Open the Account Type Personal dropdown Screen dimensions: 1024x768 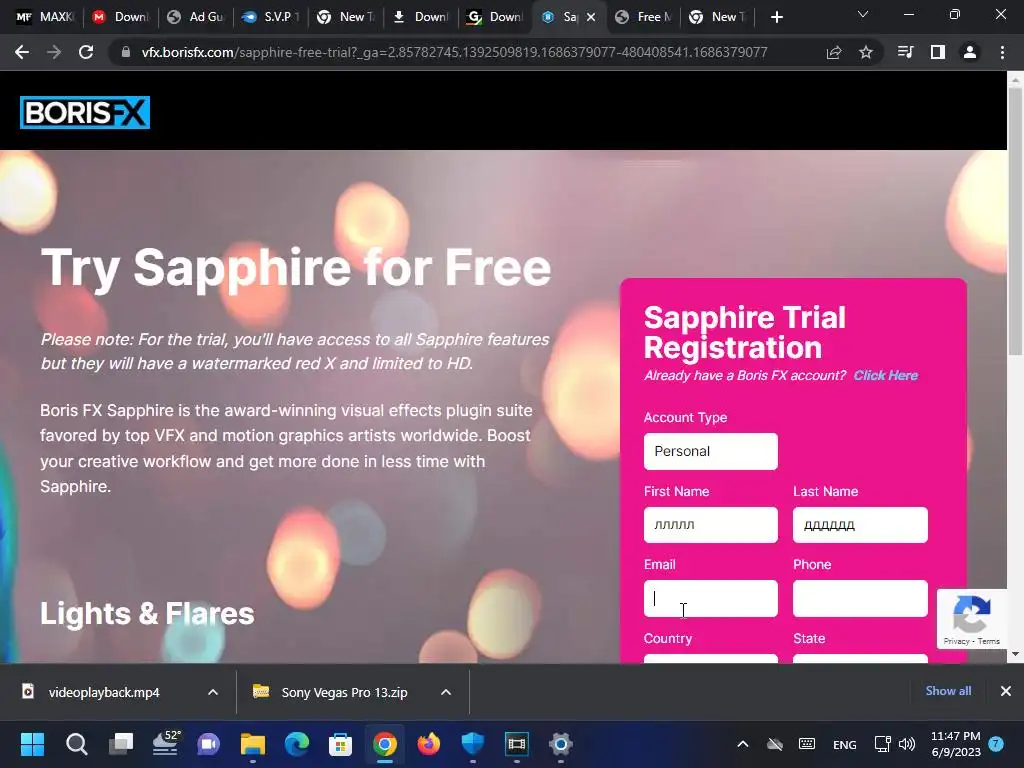coord(711,451)
